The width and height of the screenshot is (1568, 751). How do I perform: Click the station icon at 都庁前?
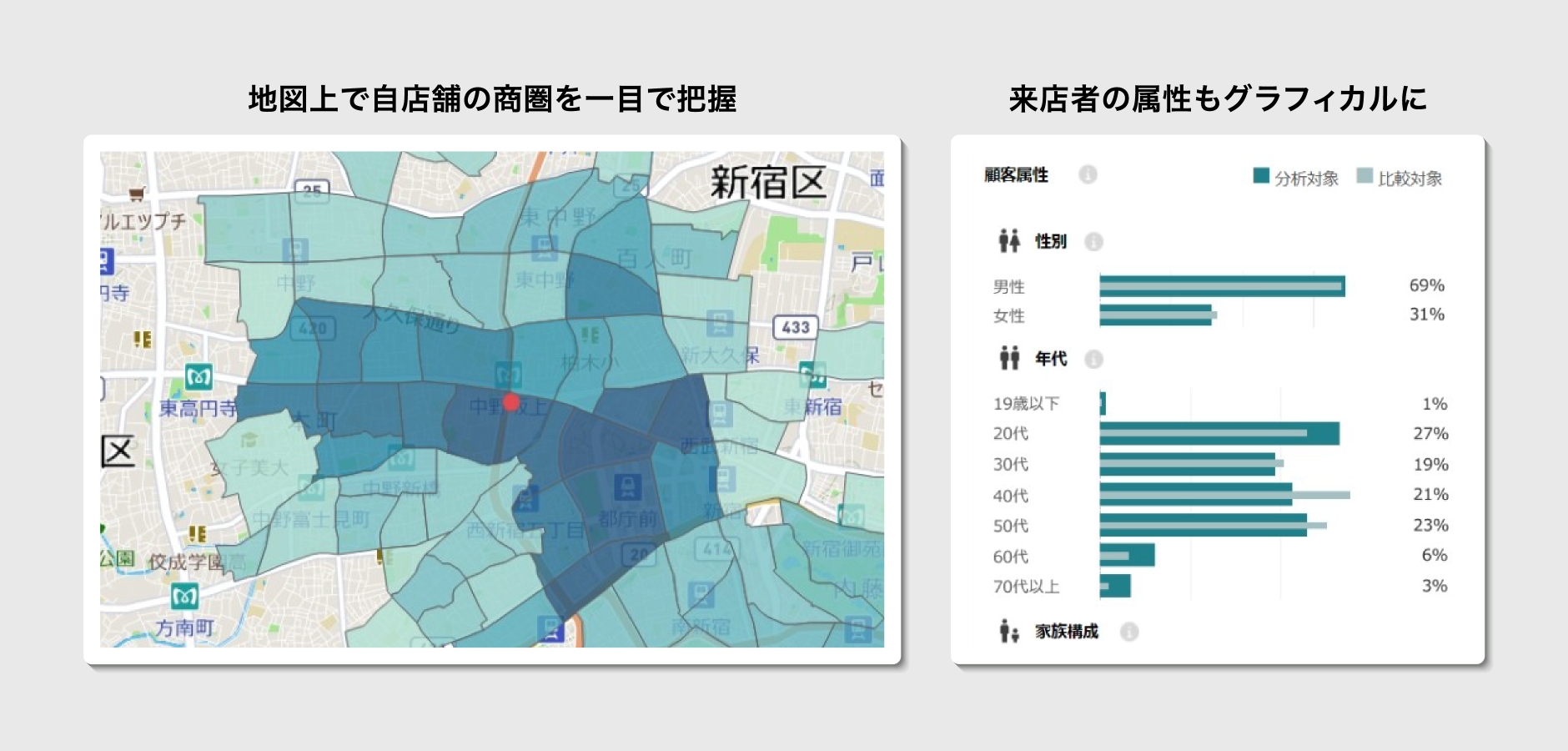627,486
